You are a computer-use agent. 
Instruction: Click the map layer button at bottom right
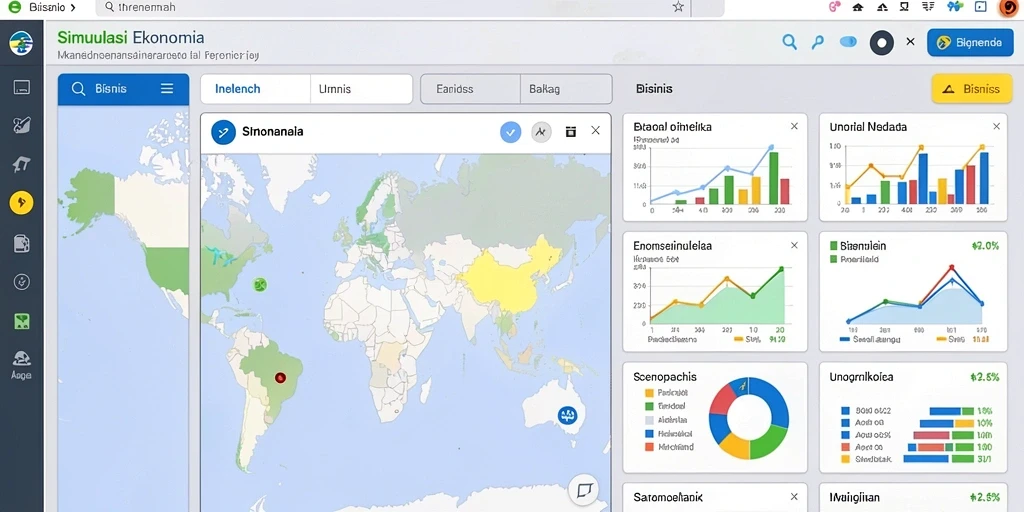point(584,490)
